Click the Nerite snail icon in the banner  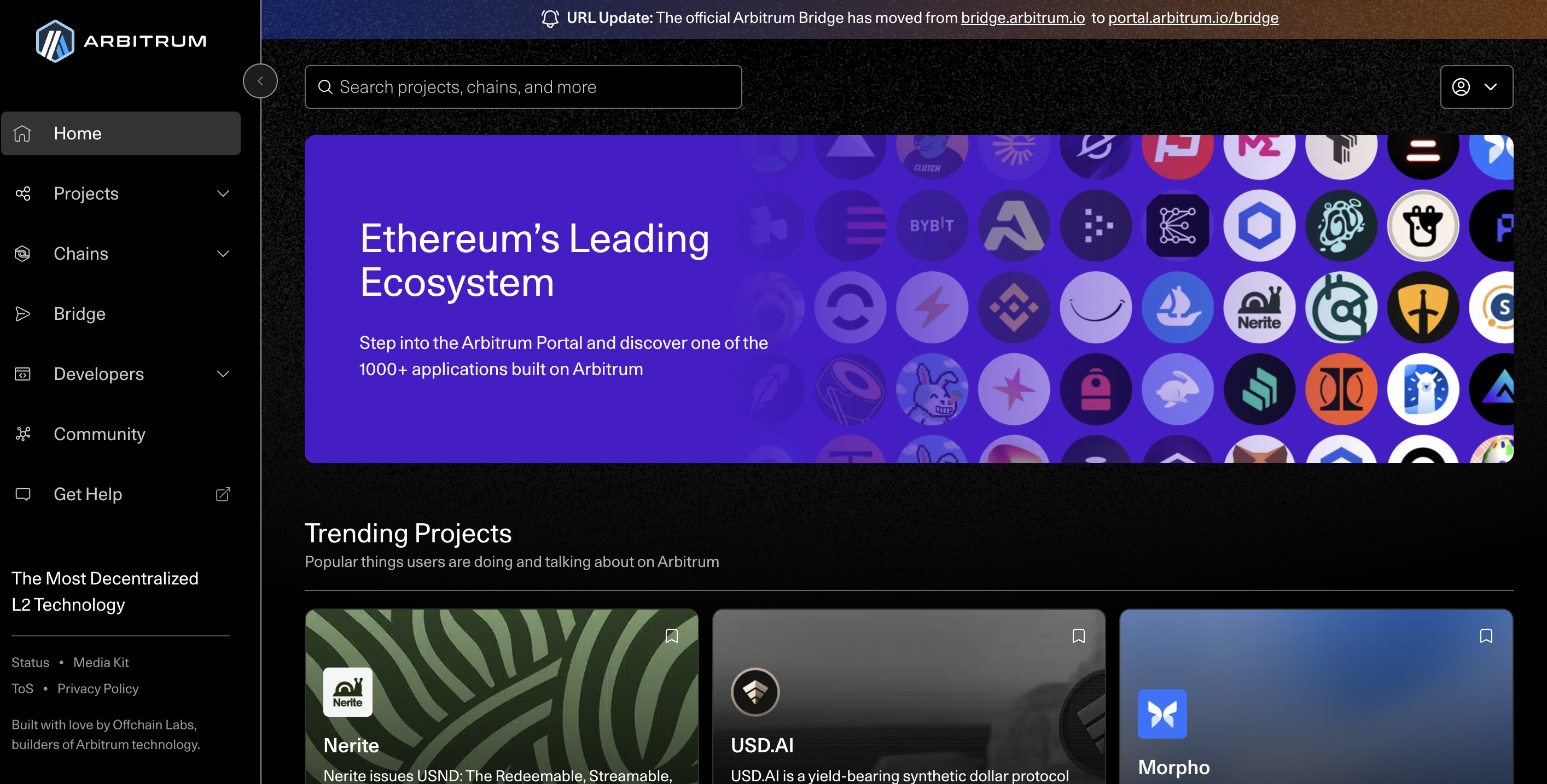tap(1259, 307)
